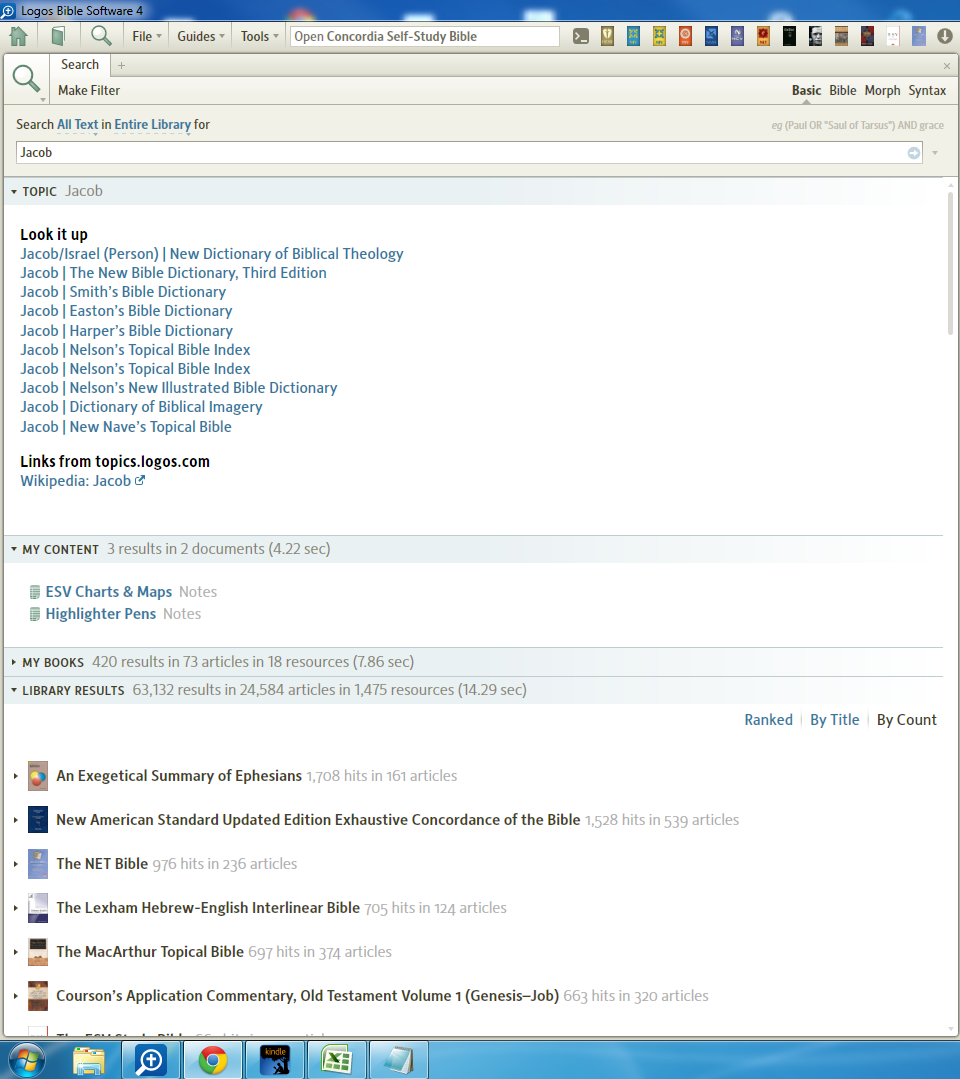This screenshot has height=1079, width=960.
Task: Run search with the blue arrow button
Action: (x=914, y=153)
